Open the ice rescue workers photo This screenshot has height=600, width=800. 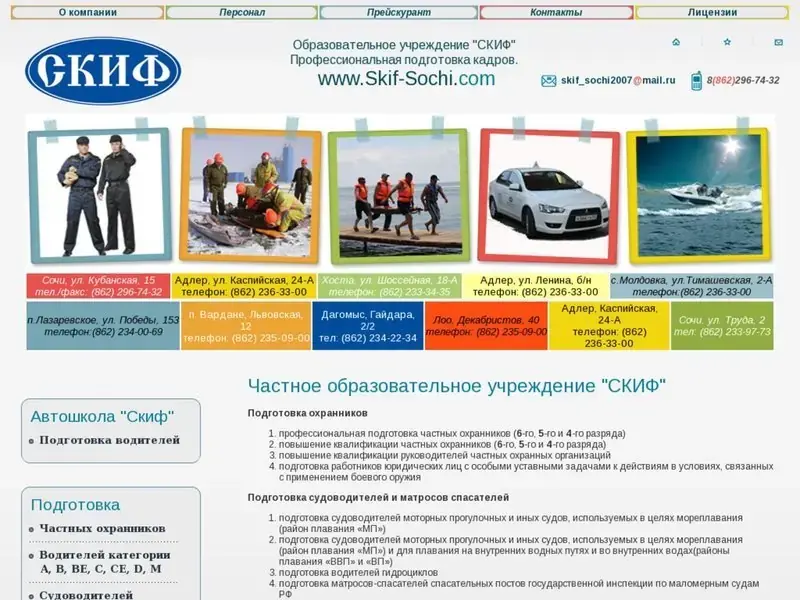[251, 195]
